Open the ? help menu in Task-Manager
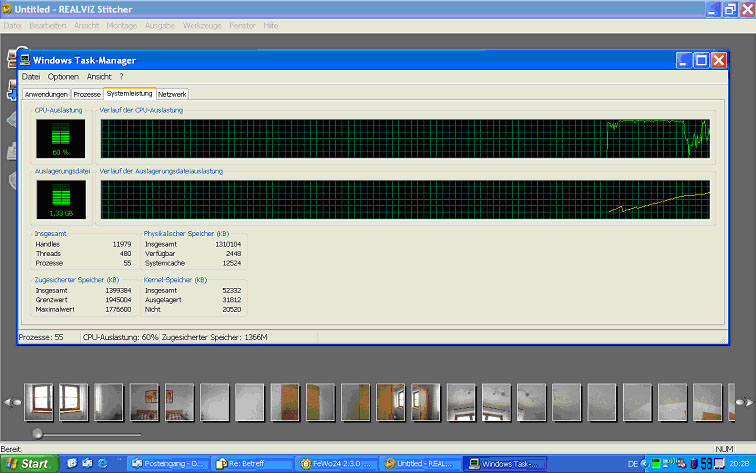Viewport: 756px width, 473px height. click(121, 77)
